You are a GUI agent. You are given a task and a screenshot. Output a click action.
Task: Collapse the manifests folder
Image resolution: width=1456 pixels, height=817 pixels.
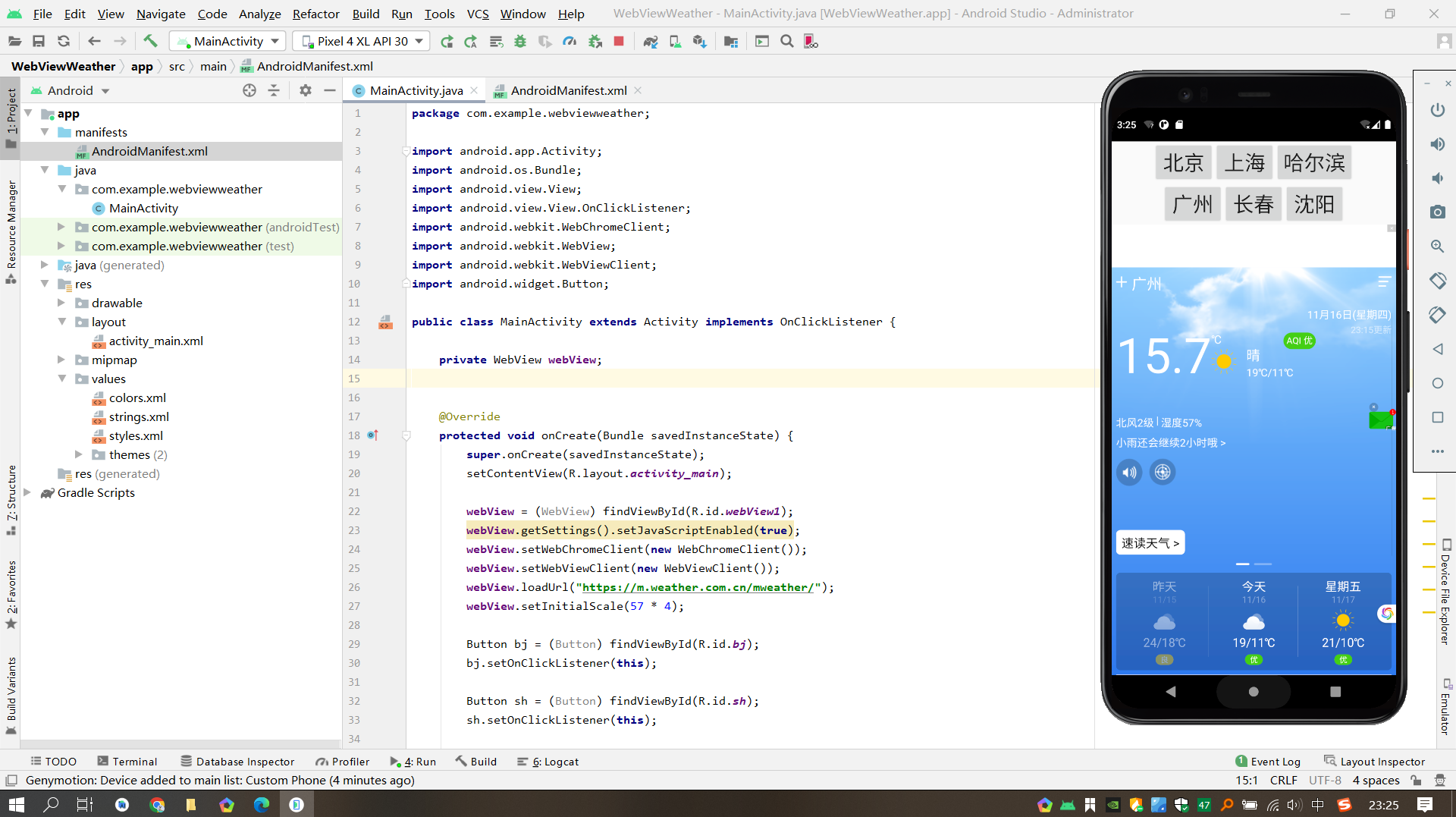point(45,132)
